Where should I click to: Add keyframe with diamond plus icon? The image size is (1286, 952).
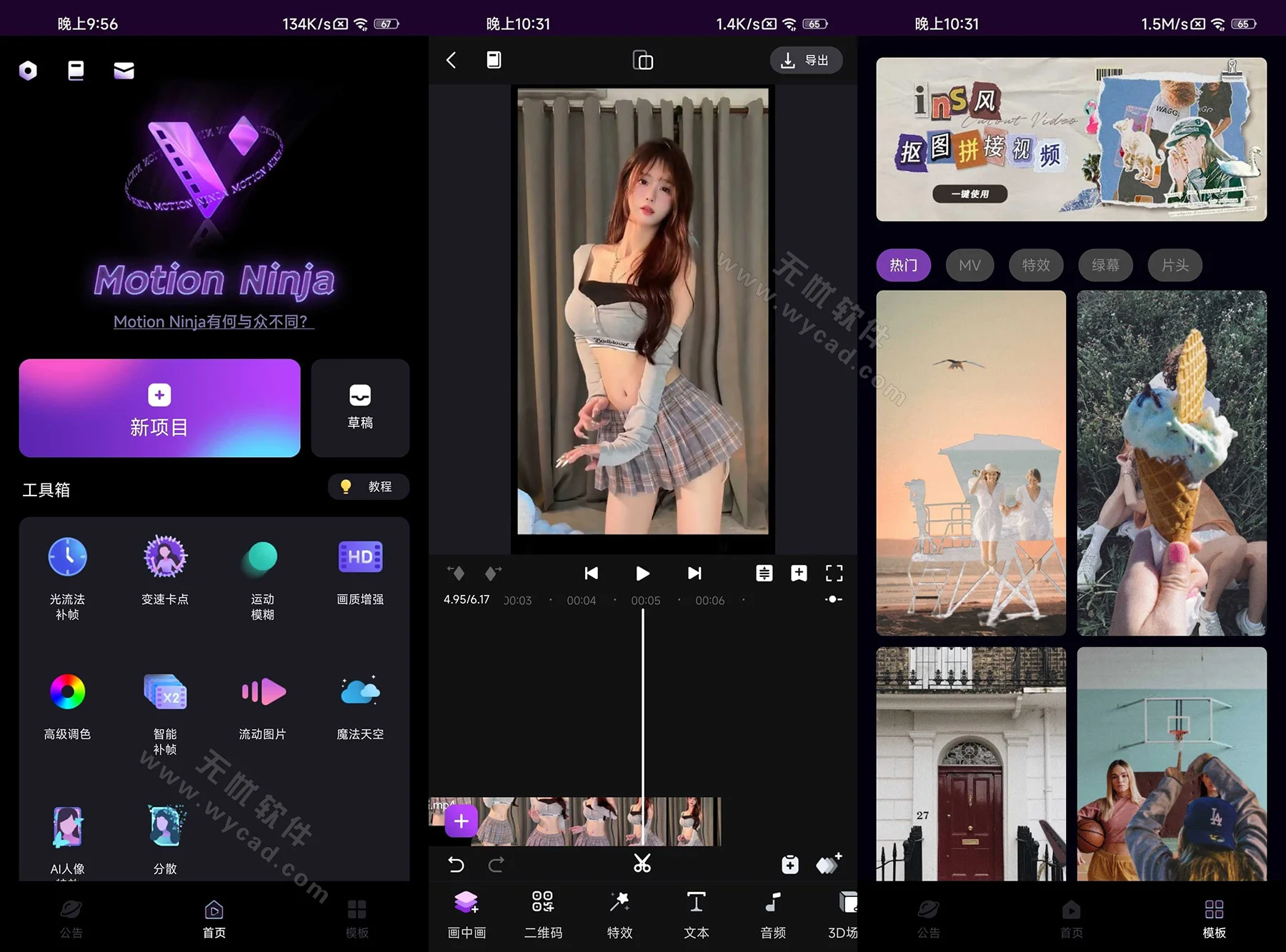pyautogui.click(x=829, y=864)
